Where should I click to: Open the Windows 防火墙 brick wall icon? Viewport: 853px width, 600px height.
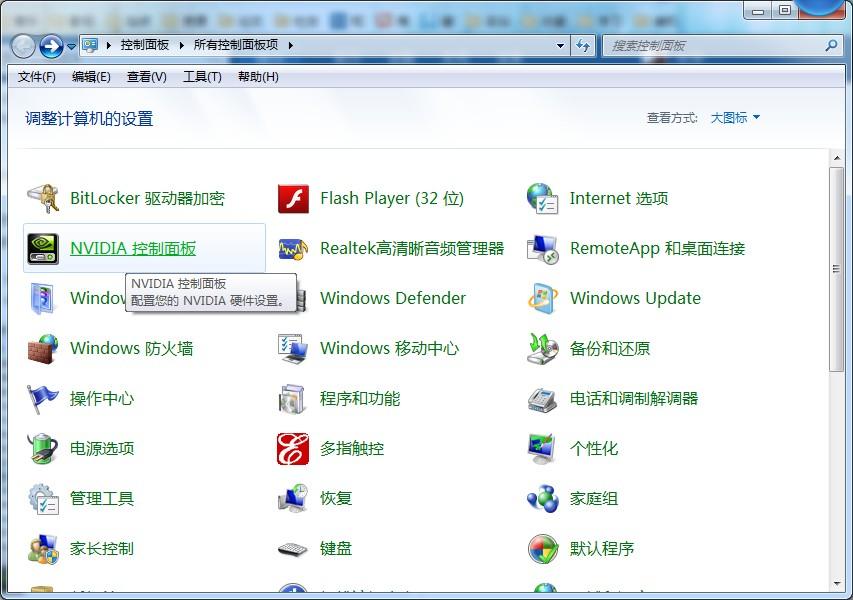coord(43,349)
